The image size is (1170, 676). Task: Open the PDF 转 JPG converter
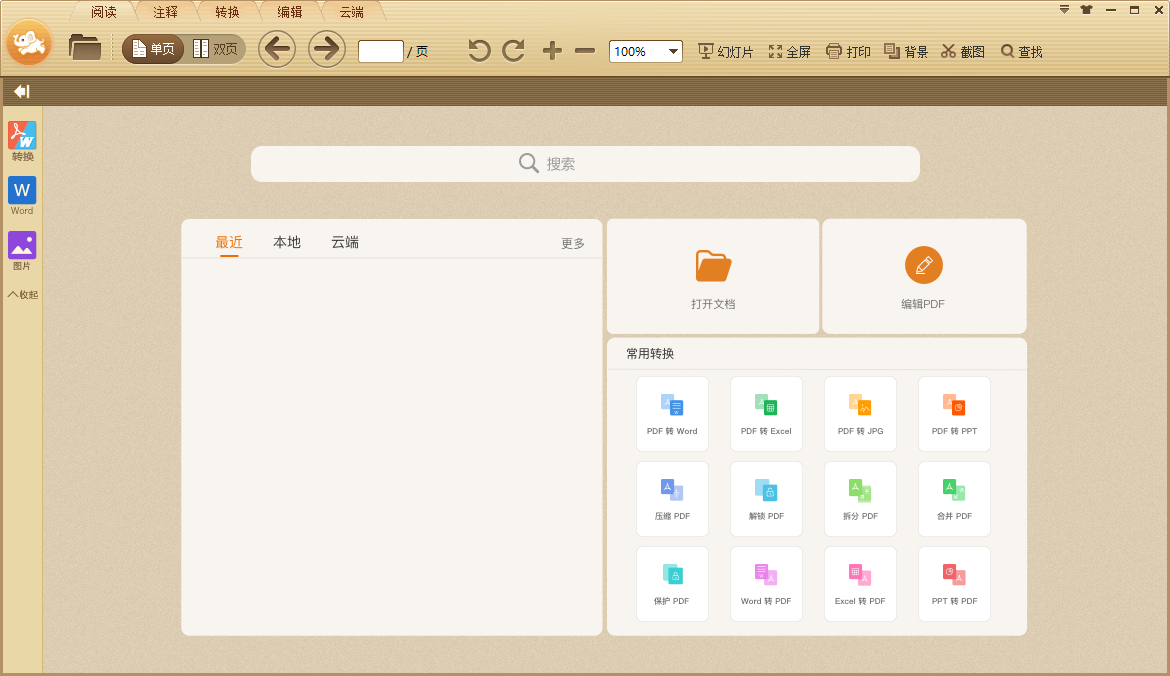click(860, 414)
